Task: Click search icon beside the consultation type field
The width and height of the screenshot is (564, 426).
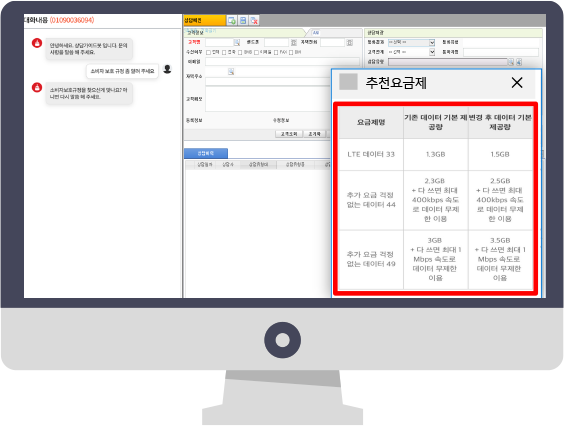Action: tap(510, 62)
